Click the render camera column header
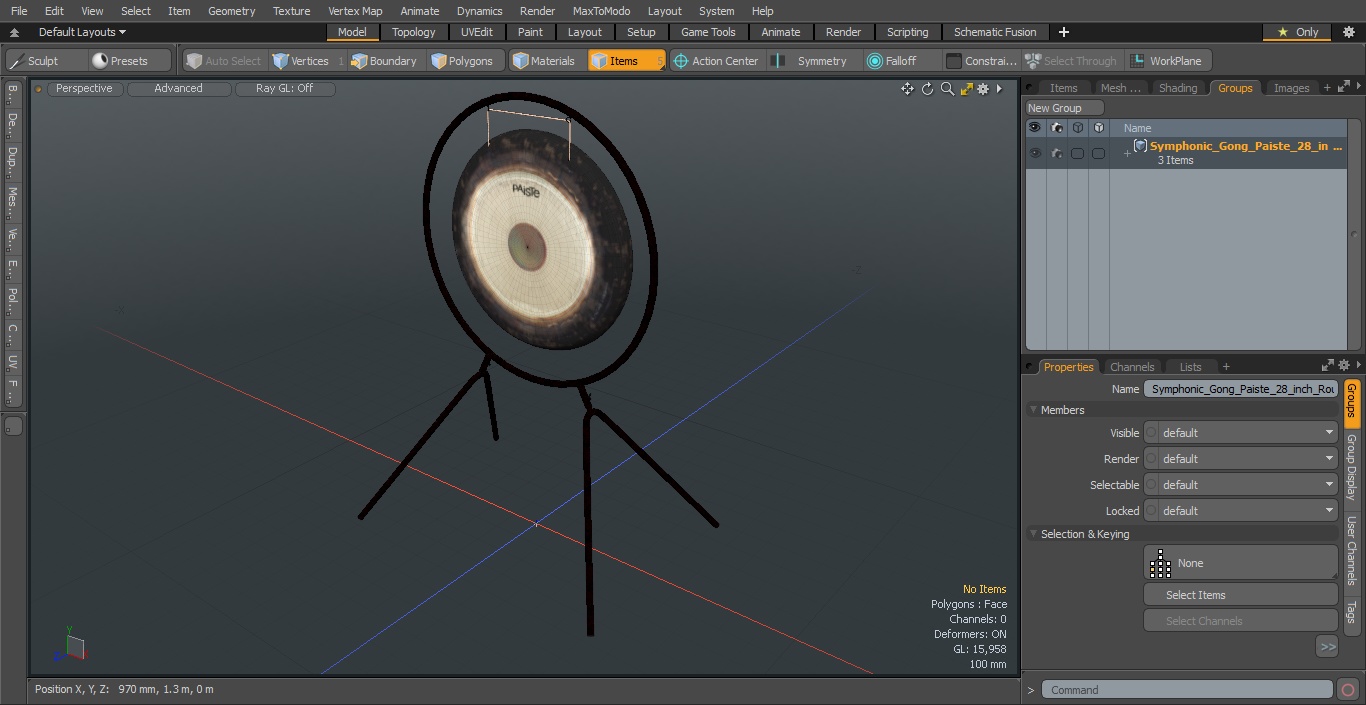Viewport: 1366px width, 705px height. pyautogui.click(x=1056, y=128)
